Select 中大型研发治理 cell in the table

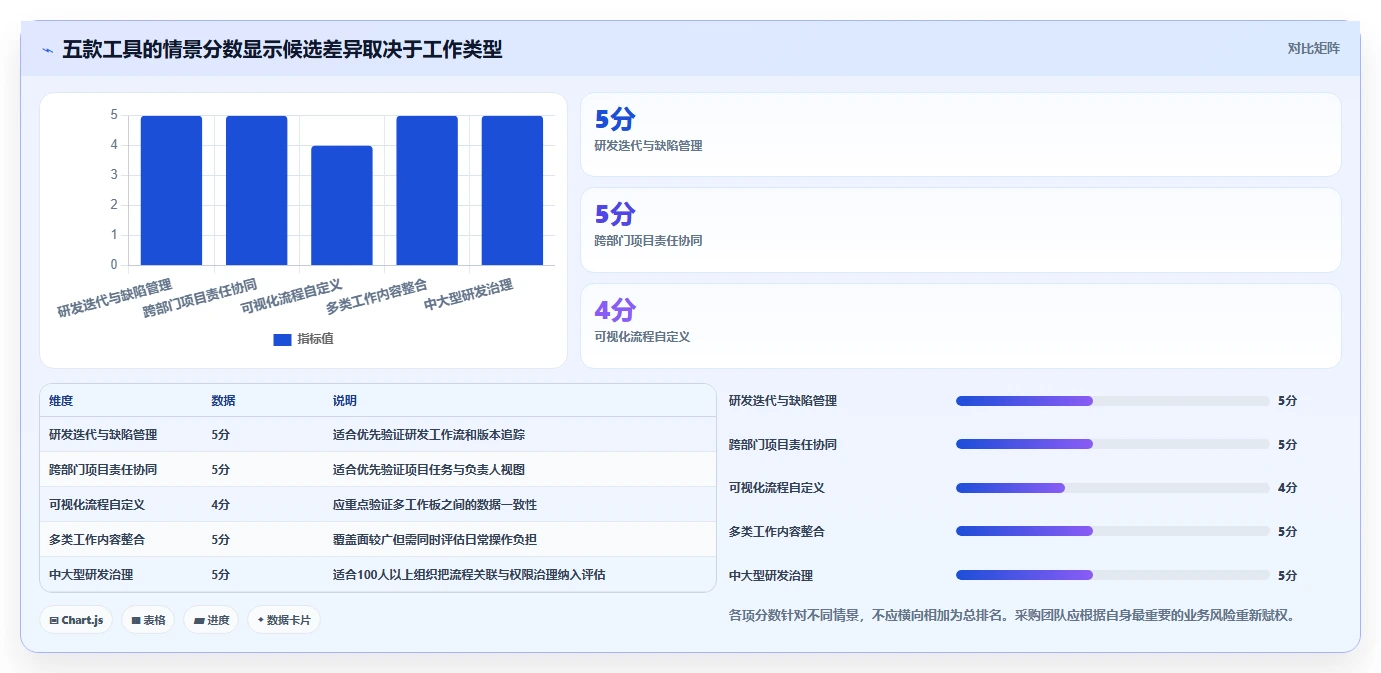tap(91, 575)
